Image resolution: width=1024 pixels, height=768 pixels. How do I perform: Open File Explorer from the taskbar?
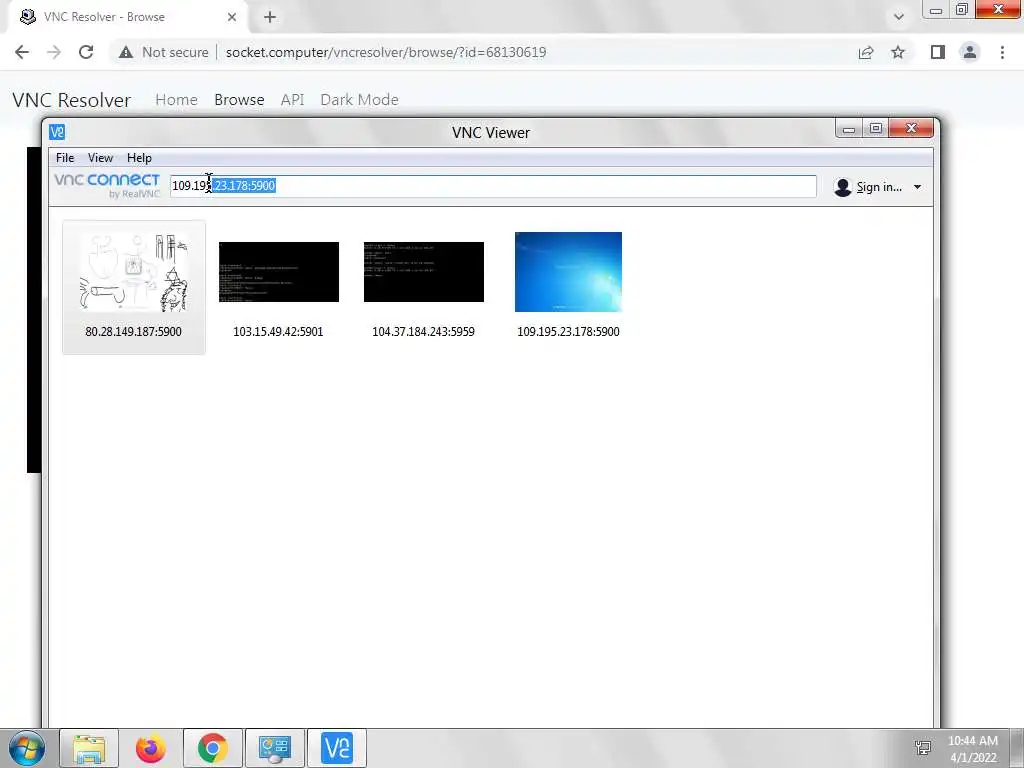point(89,748)
